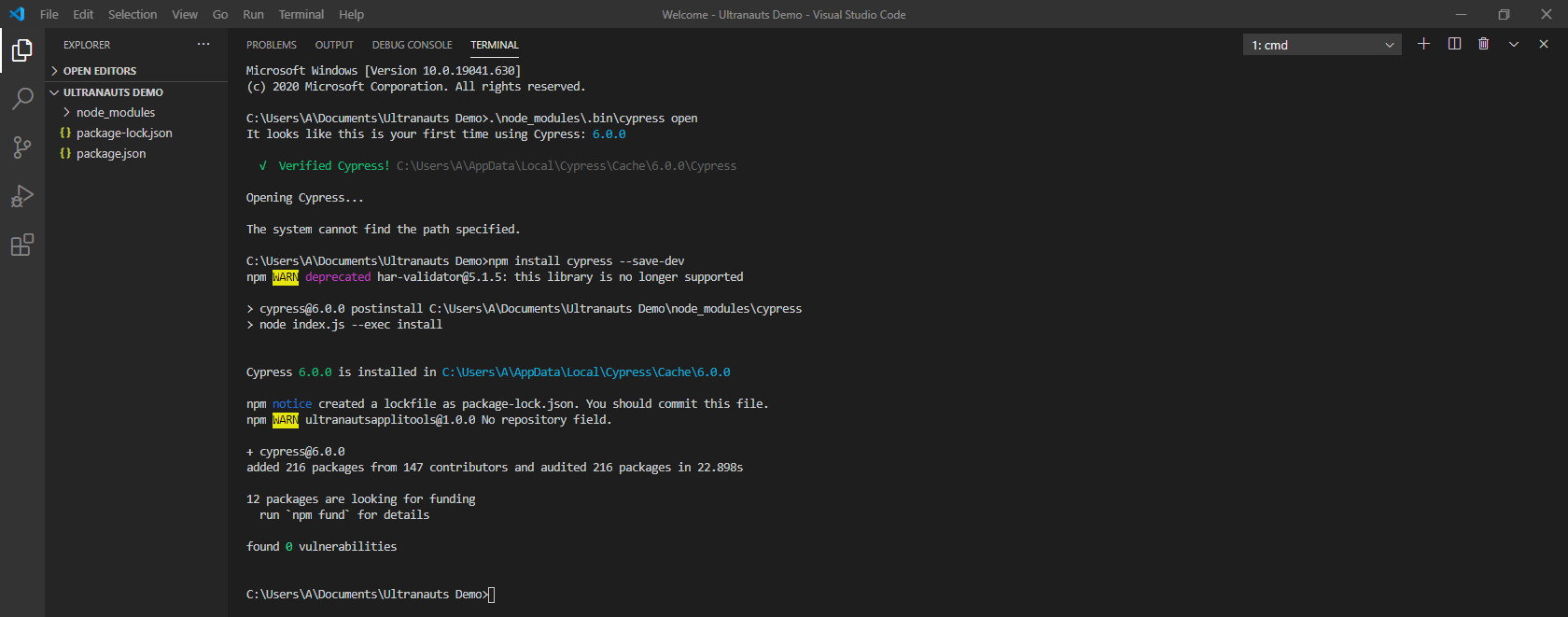Viewport: 1568px width, 617px height.
Task: Switch to the Output tab
Action: (x=334, y=45)
